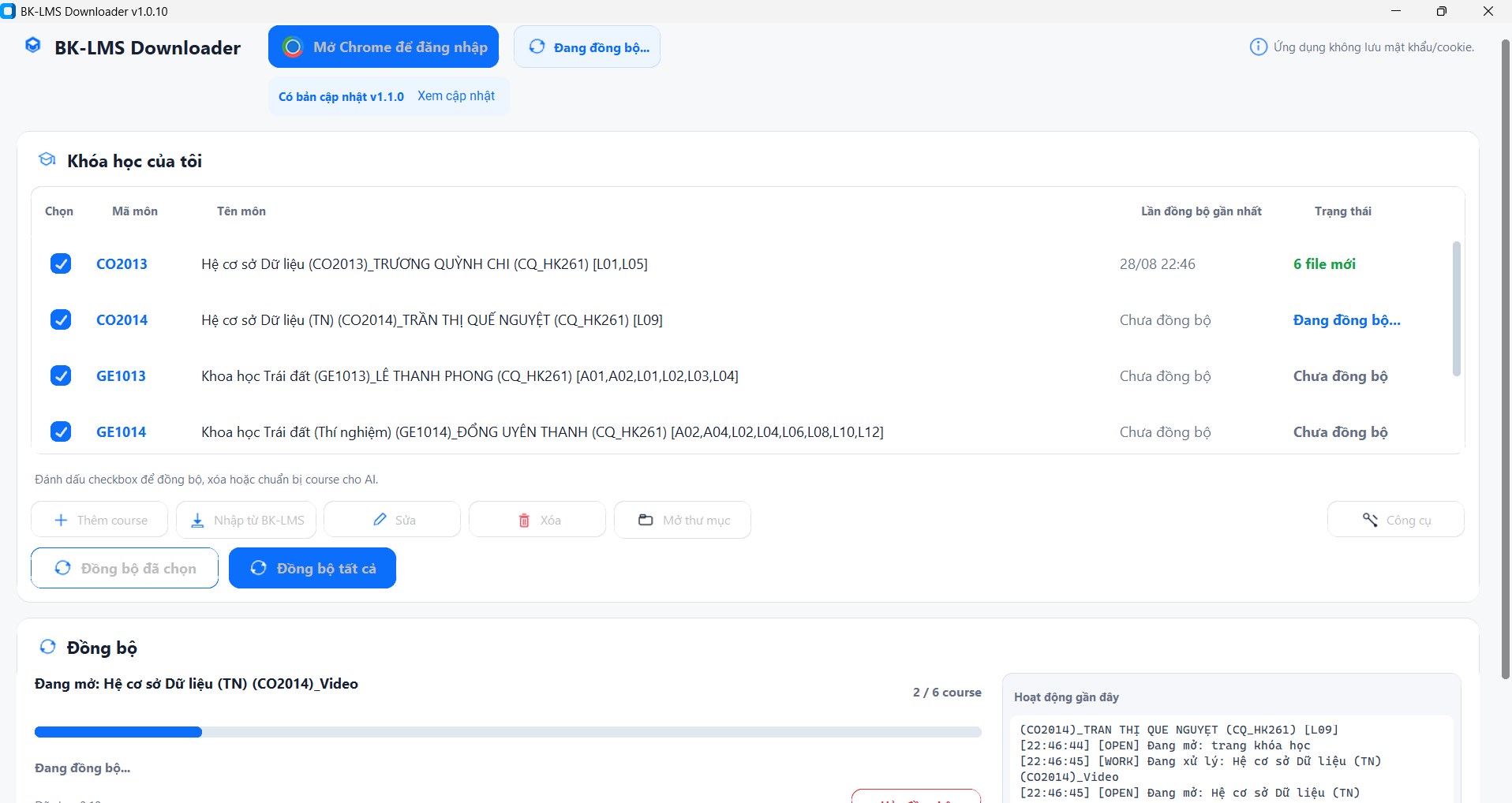Click folder icon on Mở thư mục
The image size is (1512, 803).
pyautogui.click(x=646, y=520)
